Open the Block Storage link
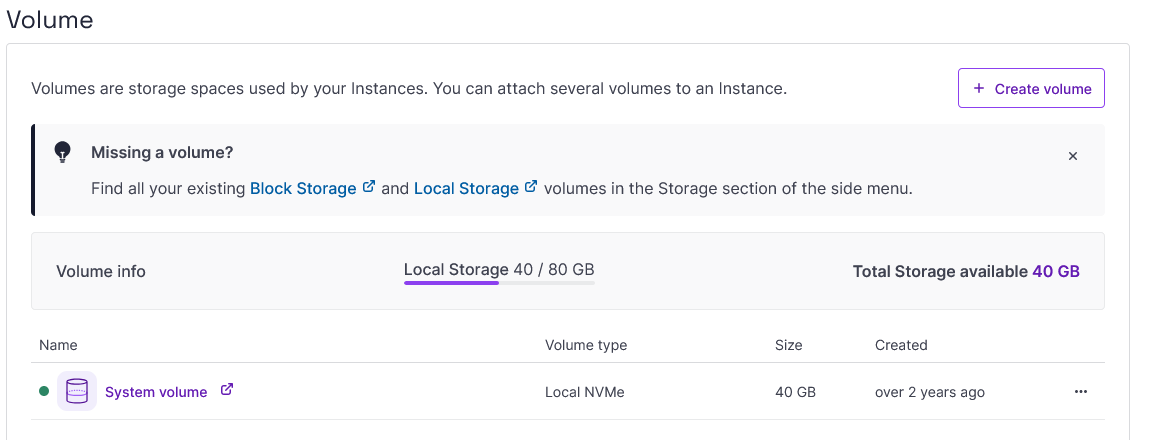The width and height of the screenshot is (1164, 440). [303, 188]
